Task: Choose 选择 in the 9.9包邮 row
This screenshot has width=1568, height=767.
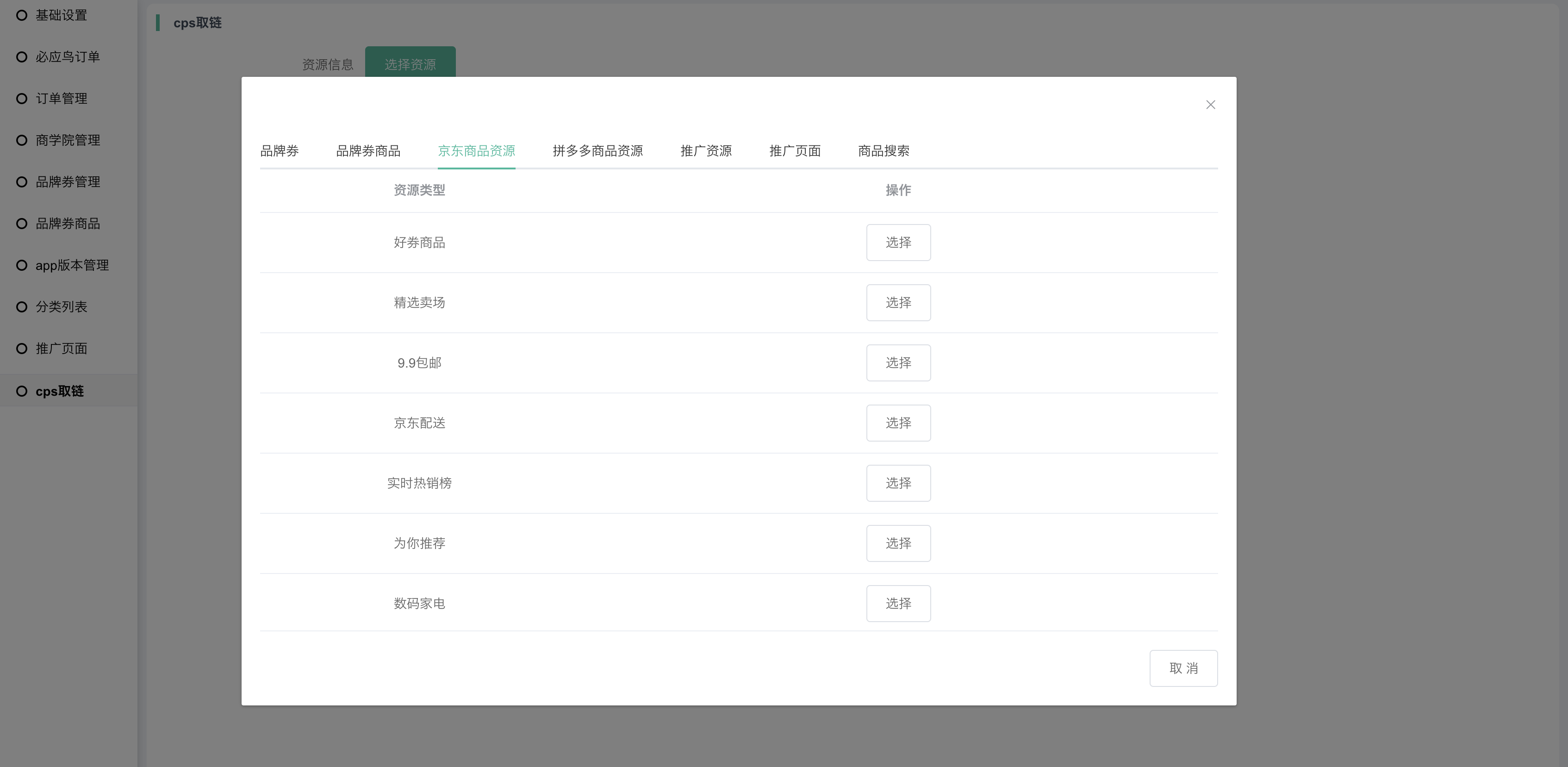Action: pyautogui.click(x=898, y=363)
